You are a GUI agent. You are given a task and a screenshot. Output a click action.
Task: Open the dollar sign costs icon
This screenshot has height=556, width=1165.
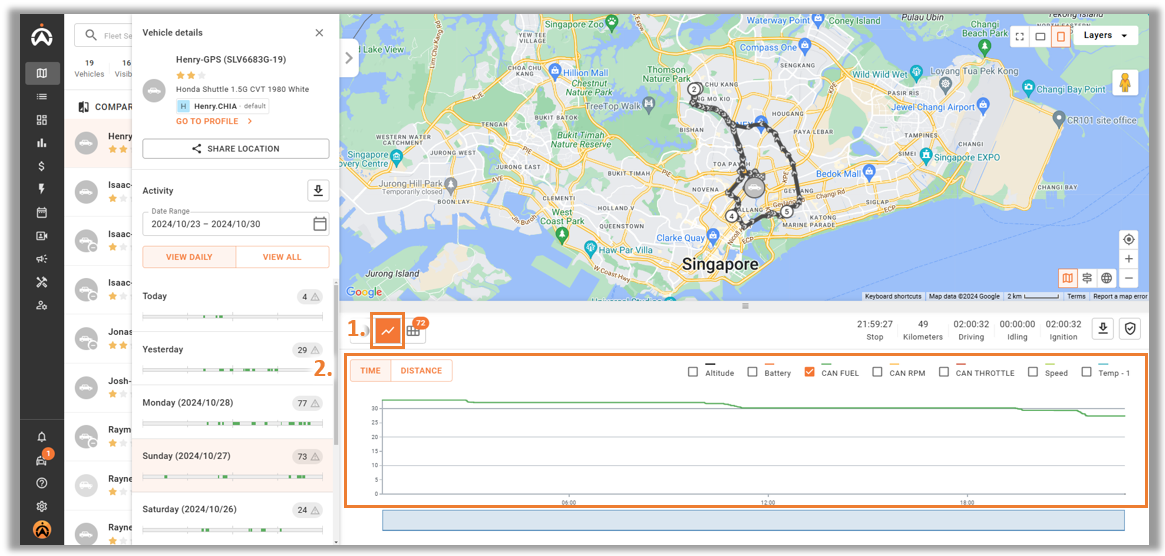pyautogui.click(x=42, y=167)
